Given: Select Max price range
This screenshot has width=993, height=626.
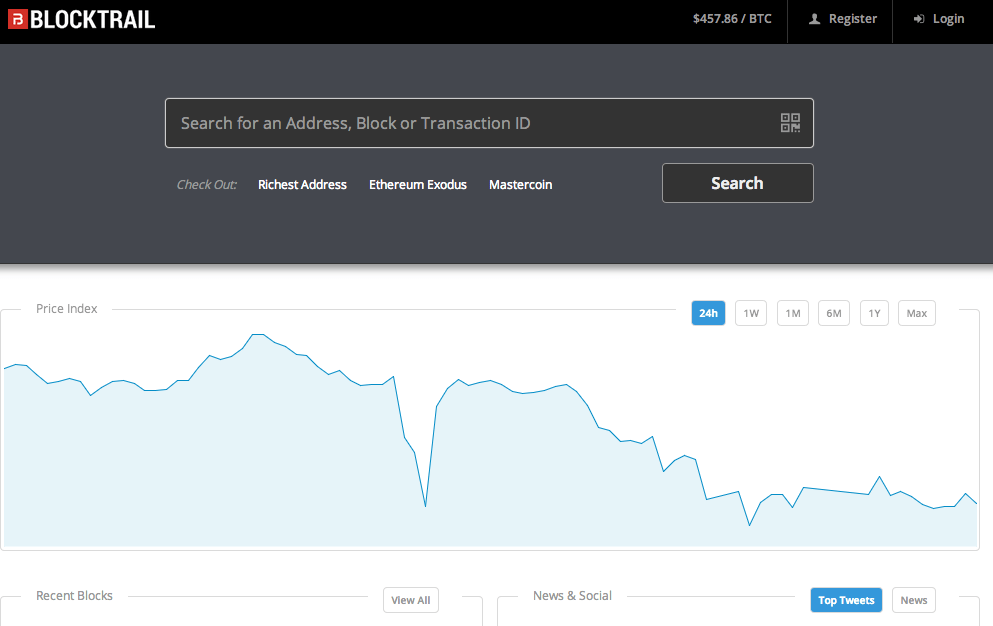Looking at the screenshot, I should click(916, 313).
